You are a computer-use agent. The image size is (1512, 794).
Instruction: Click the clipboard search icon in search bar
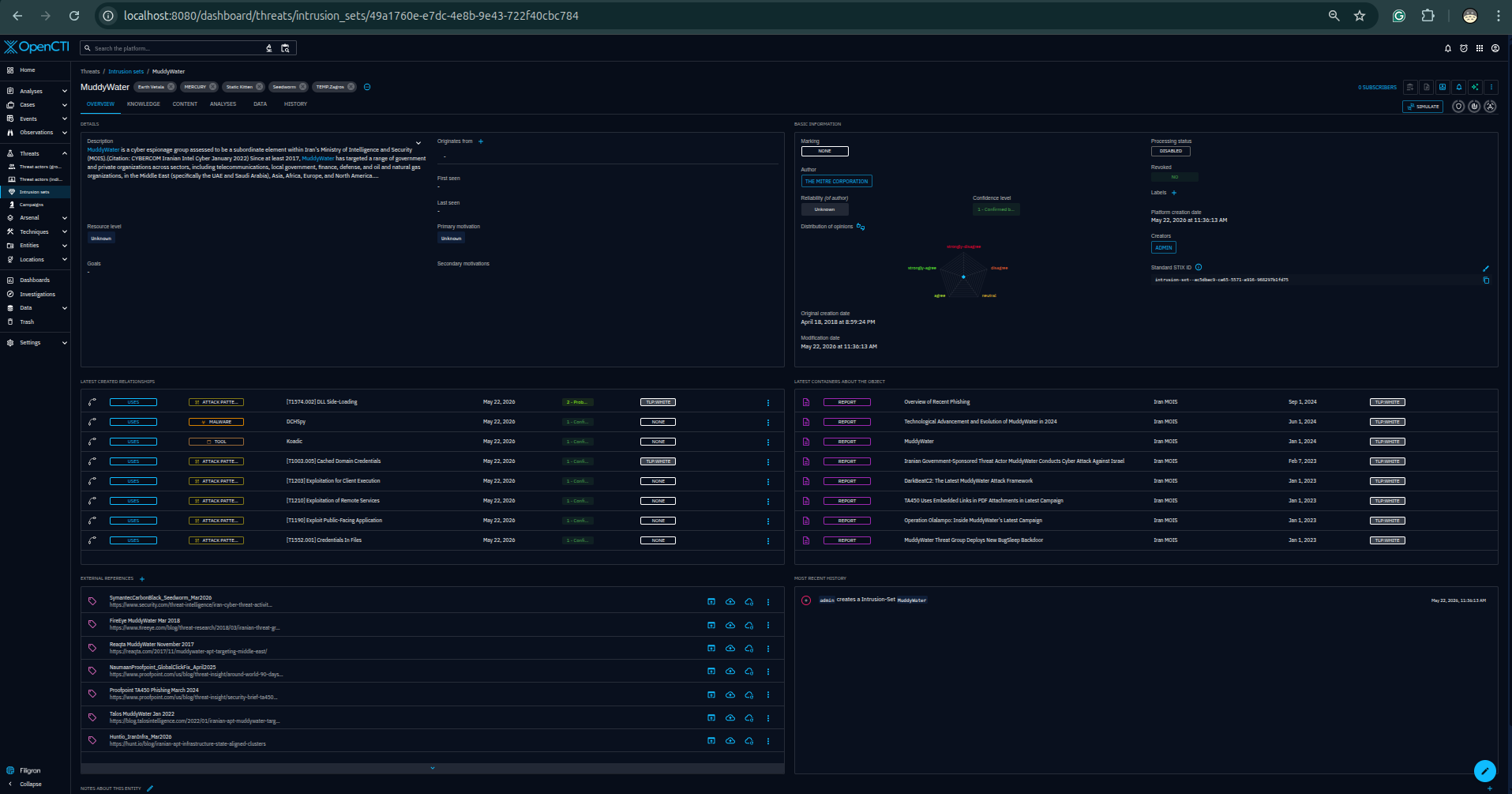coord(286,48)
